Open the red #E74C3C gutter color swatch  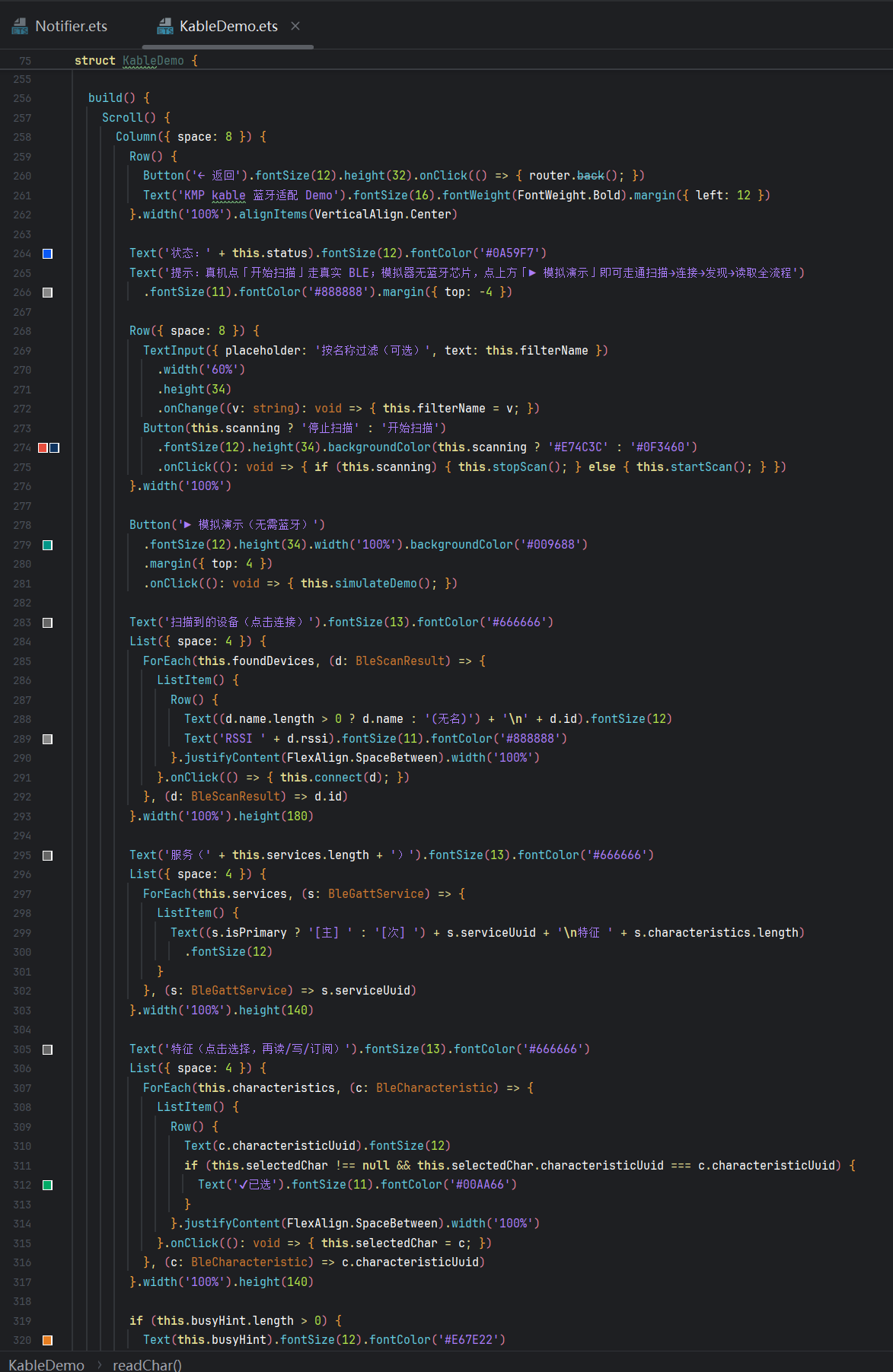click(x=43, y=447)
